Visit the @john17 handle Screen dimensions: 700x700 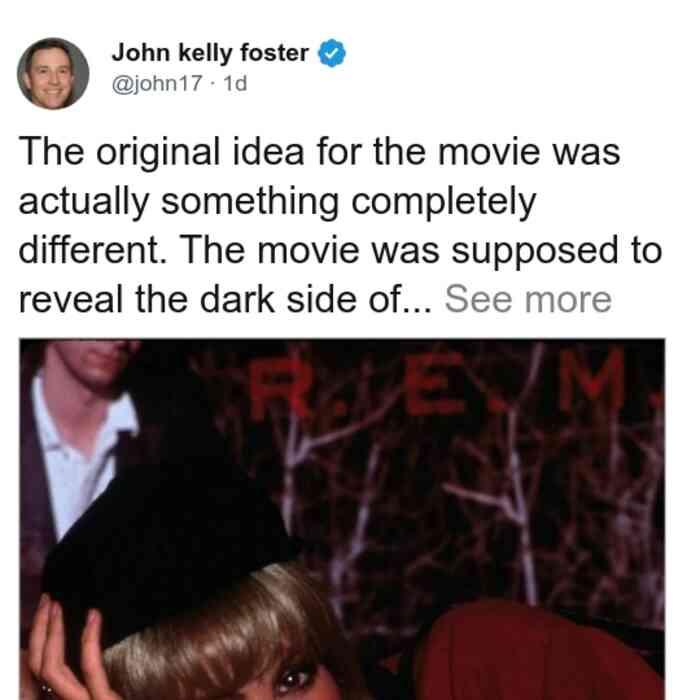tap(157, 83)
